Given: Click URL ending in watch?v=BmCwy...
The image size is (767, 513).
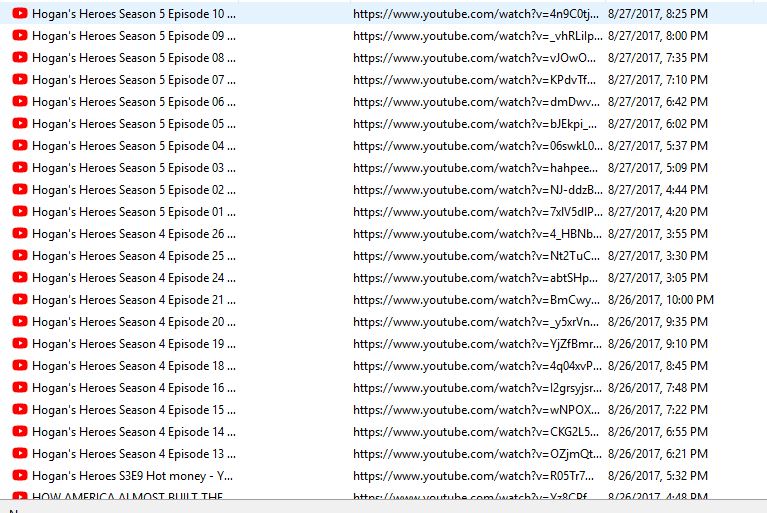Looking at the screenshot, I should point(476,300).
